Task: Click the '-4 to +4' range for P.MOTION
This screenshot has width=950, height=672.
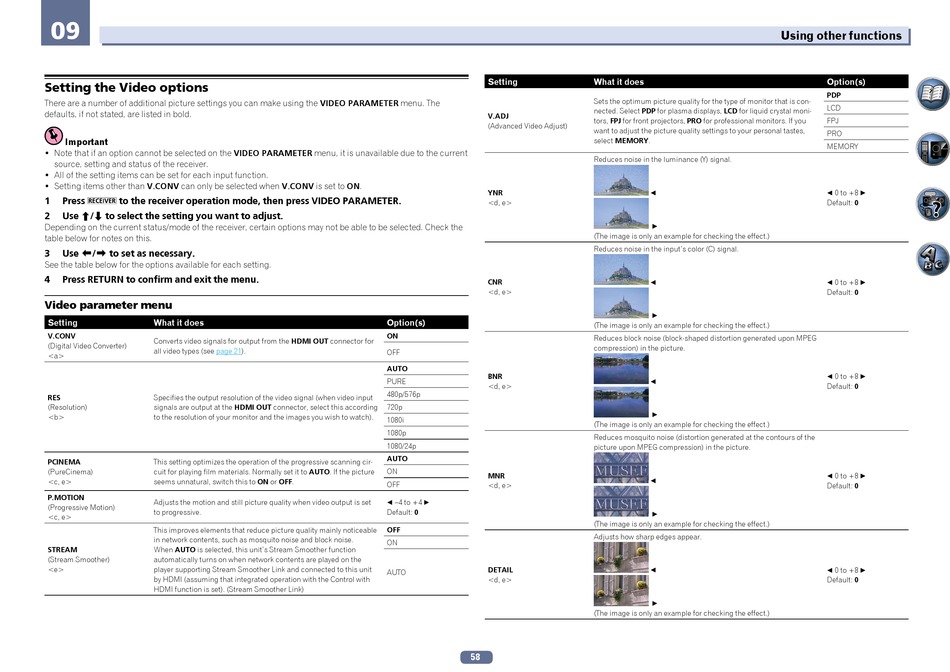Action: [x=408, y=502]
